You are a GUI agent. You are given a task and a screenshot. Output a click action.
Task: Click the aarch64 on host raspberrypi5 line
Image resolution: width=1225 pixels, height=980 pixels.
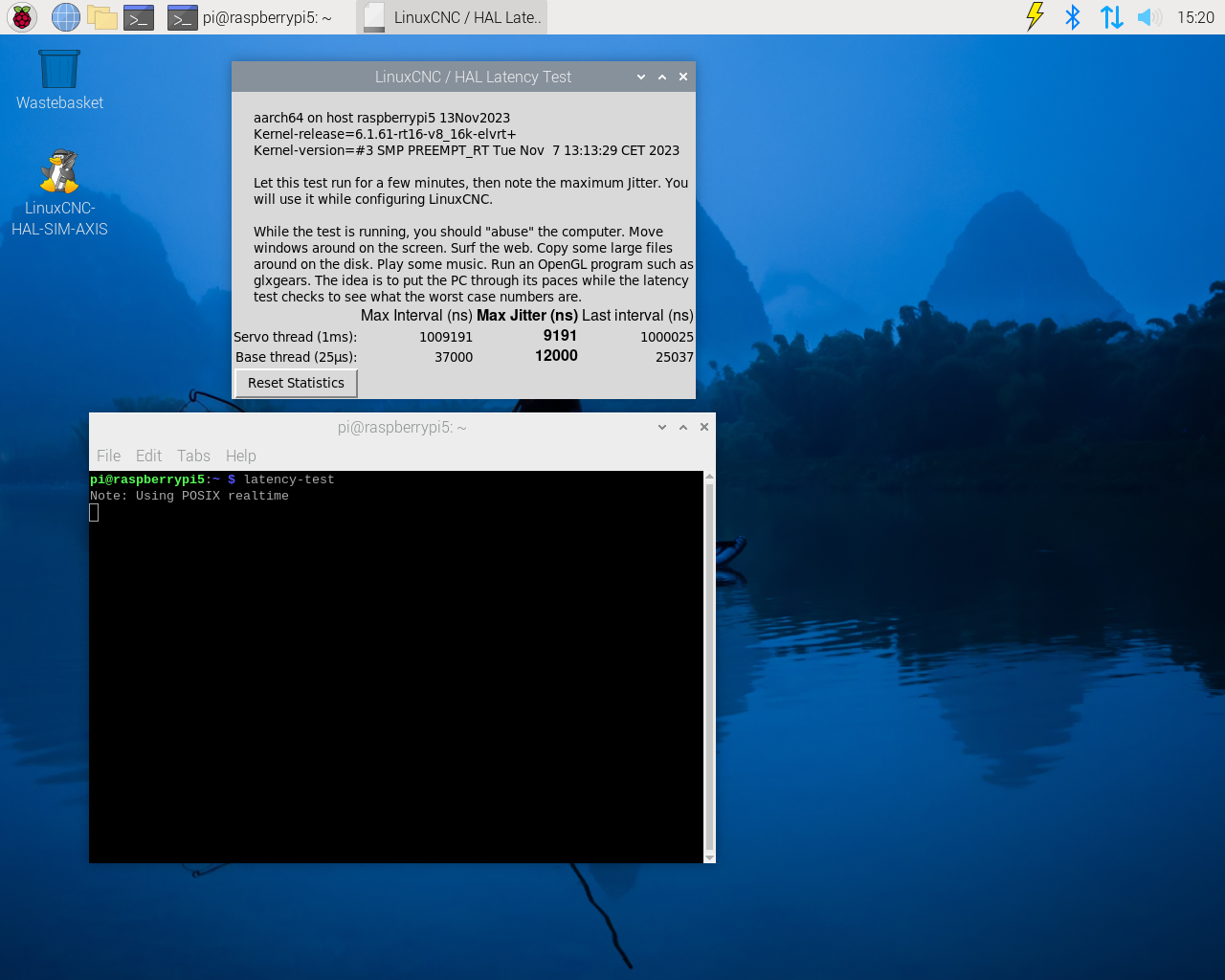coord(382,118)
